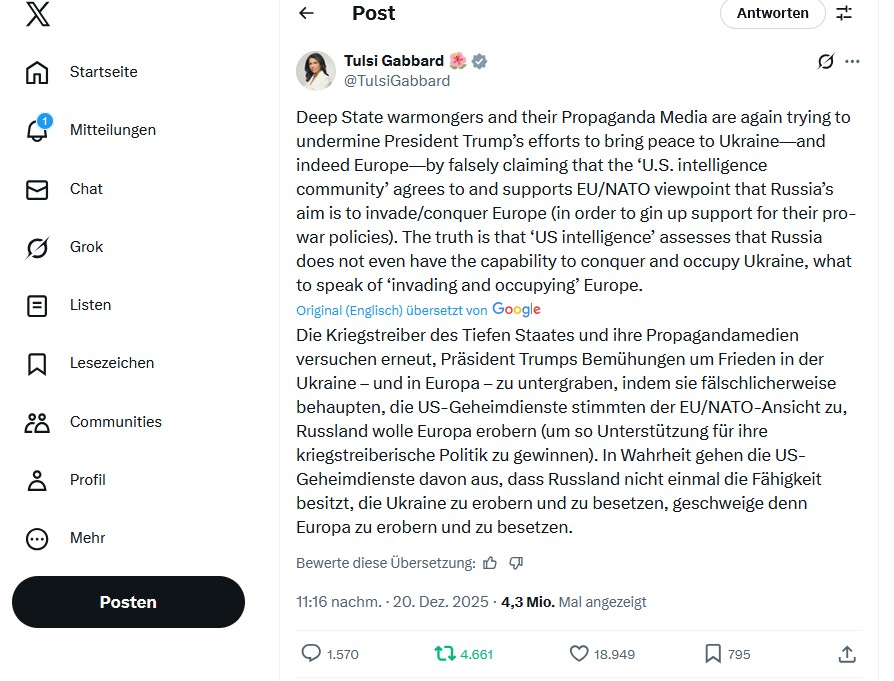Open Communities in the sidebar
Viewport: 894px width, 681px height.
tap(37, 422)
